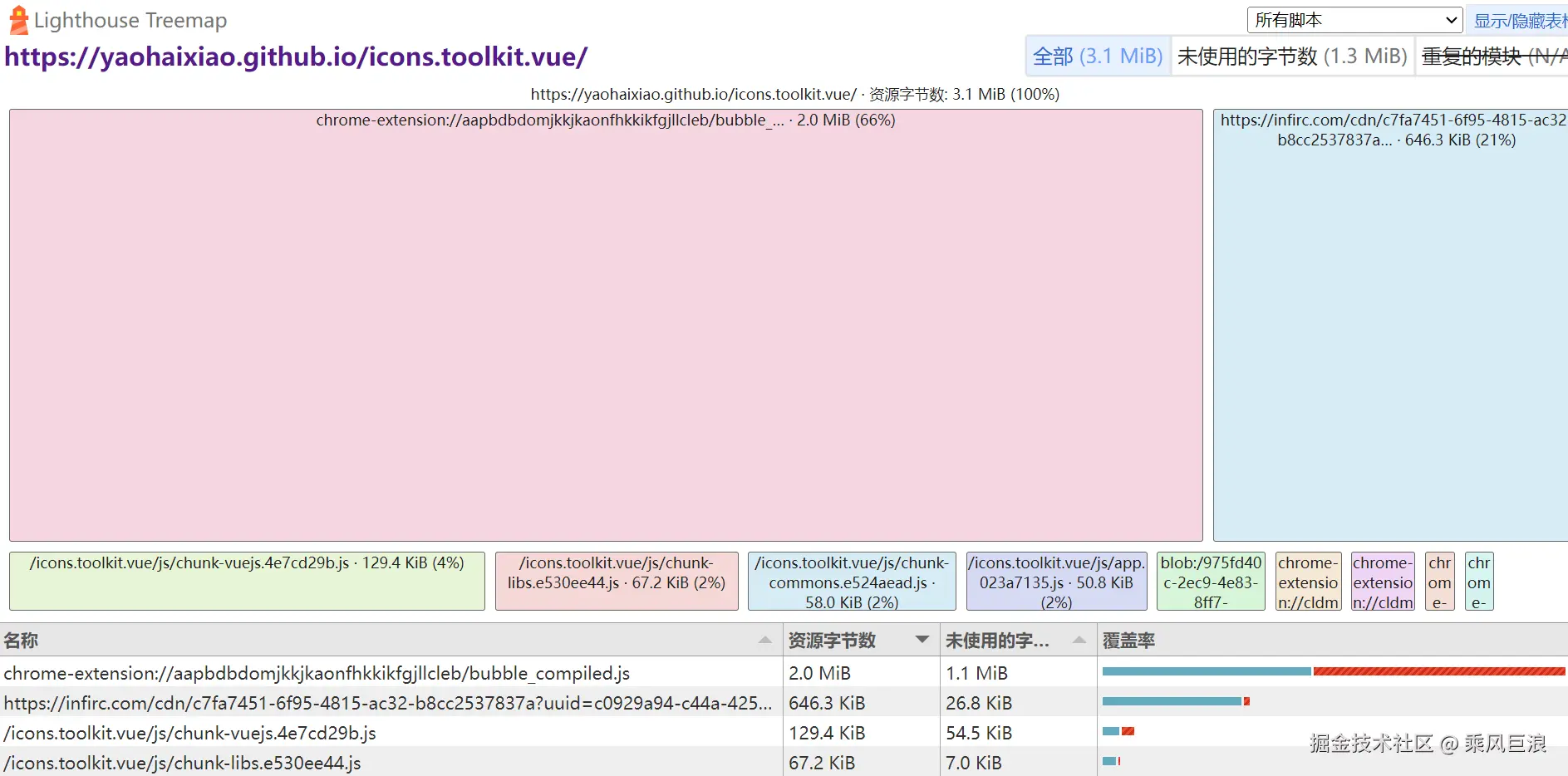Click the 7.0 KiB unused bytes cell

point(1018,763)
